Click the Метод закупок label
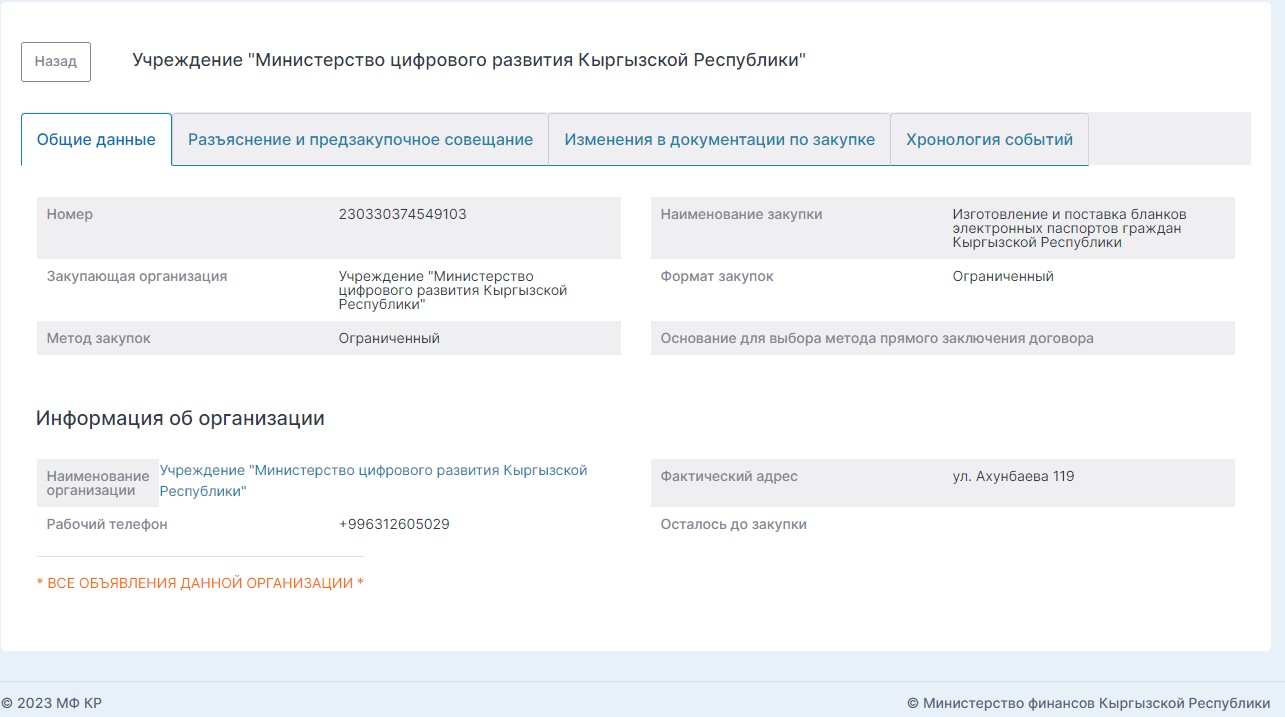Viewport: 1285px width, 717px height. 99,339
